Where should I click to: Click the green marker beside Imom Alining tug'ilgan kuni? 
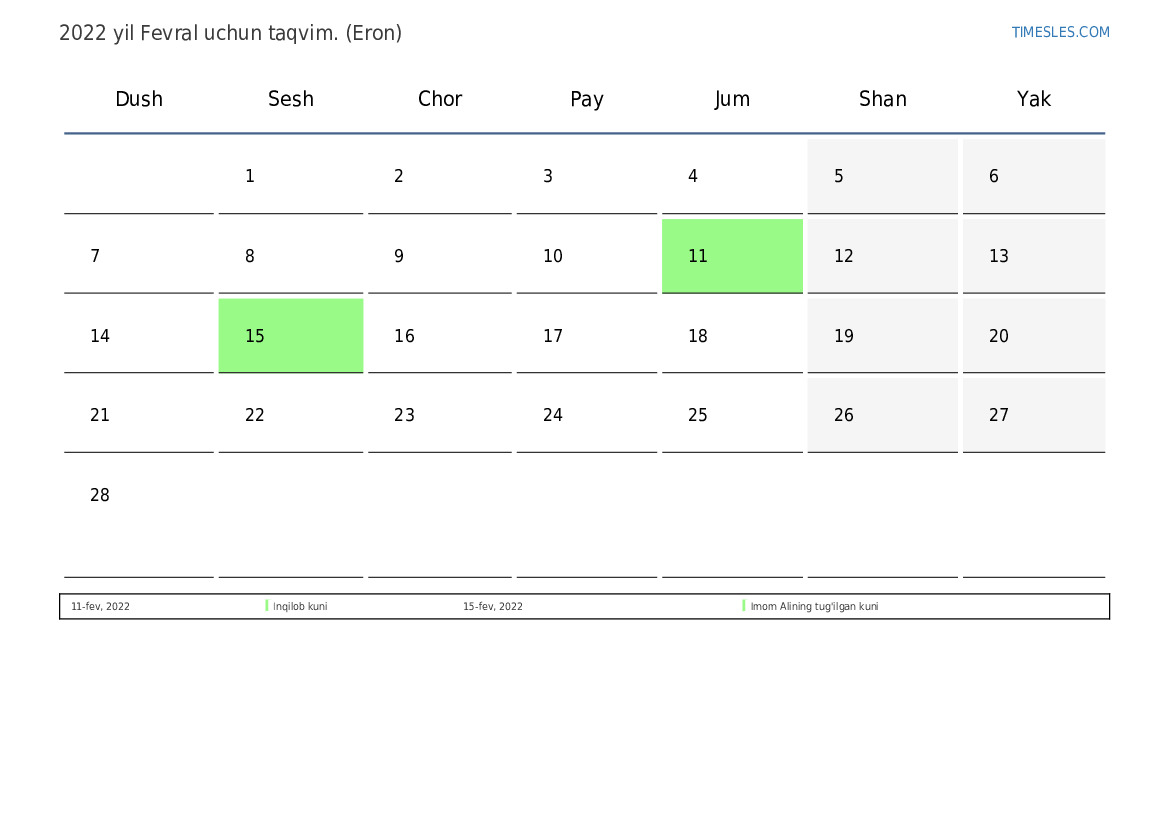click(744, 606)
